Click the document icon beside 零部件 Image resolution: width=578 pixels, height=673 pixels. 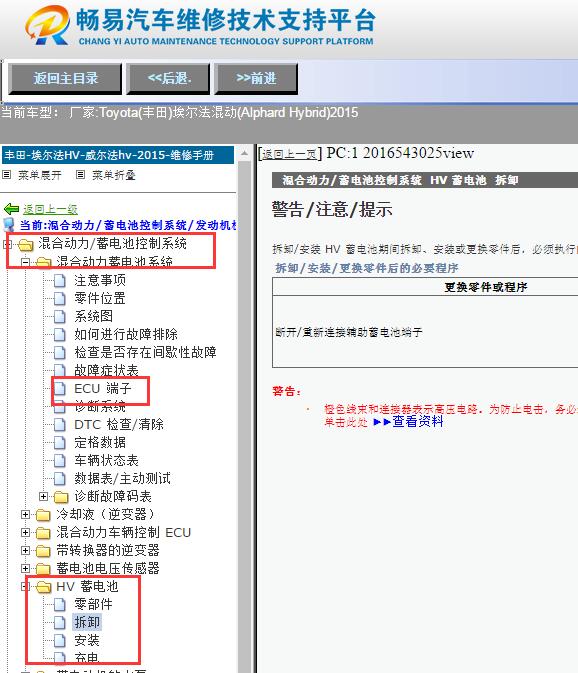click(x=60, y=605)
